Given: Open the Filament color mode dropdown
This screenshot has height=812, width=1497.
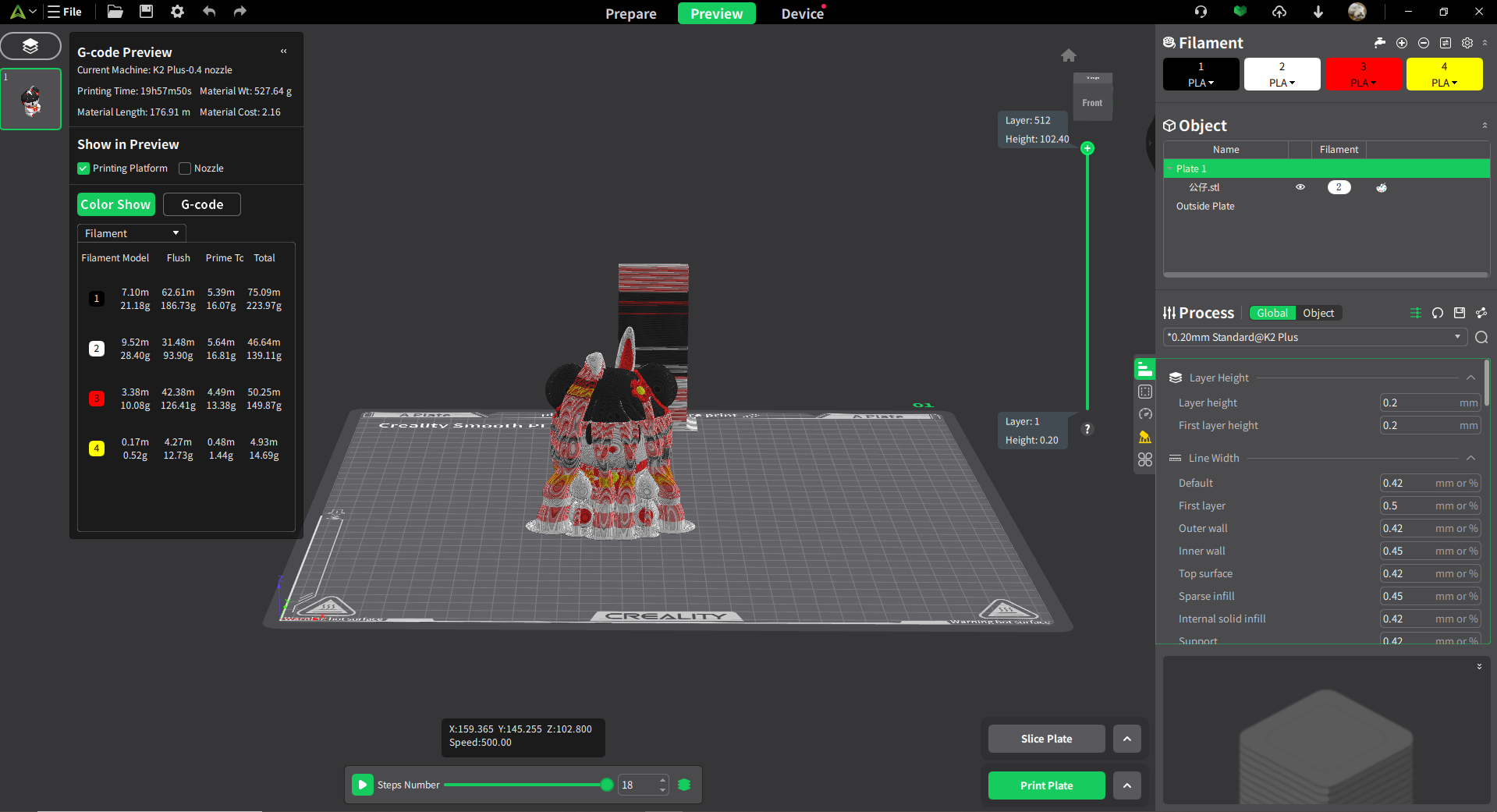Looking at the screenshot, I should point(131,233).
